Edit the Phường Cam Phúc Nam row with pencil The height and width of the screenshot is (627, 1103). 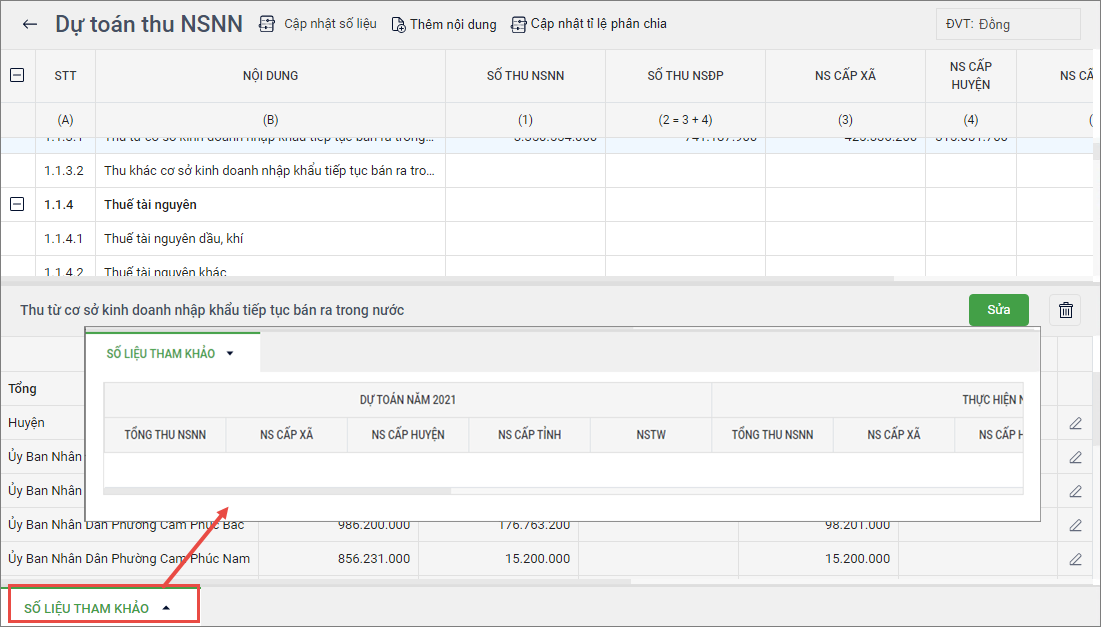1076,559
